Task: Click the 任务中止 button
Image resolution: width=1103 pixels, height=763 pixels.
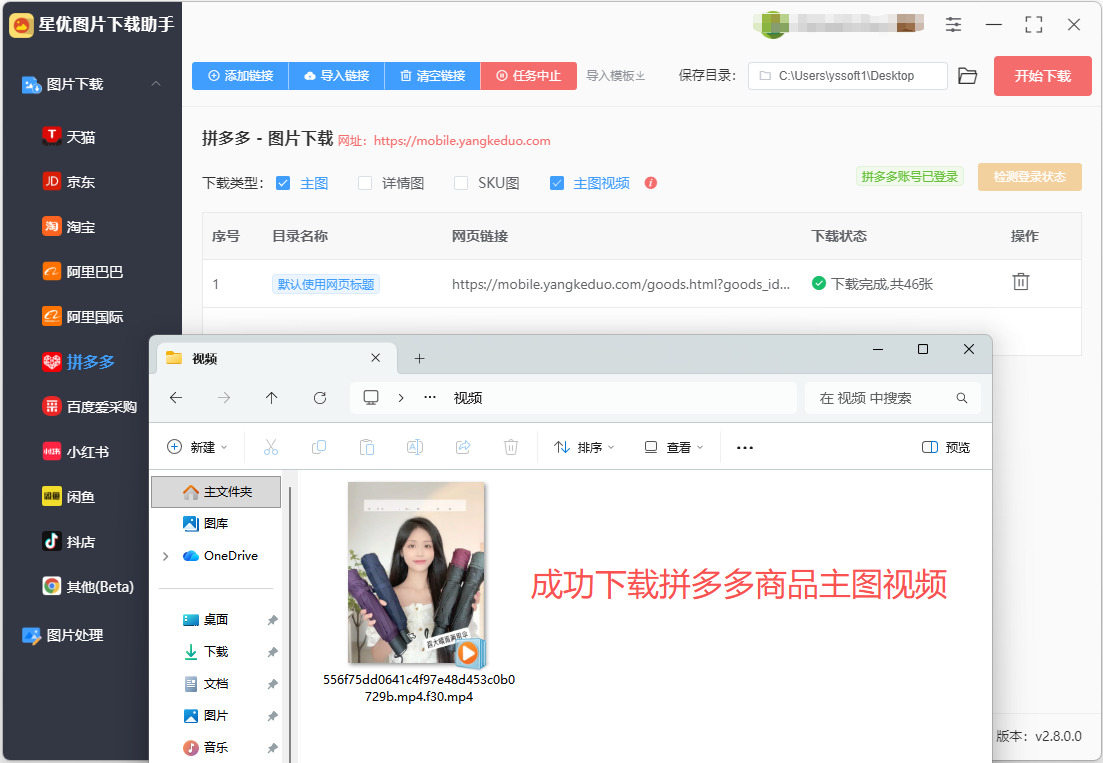Action: (529, 75)
